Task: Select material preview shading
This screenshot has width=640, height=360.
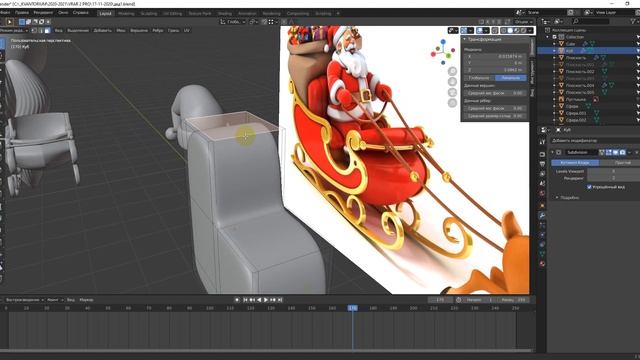Action: [x=517, y=31]
